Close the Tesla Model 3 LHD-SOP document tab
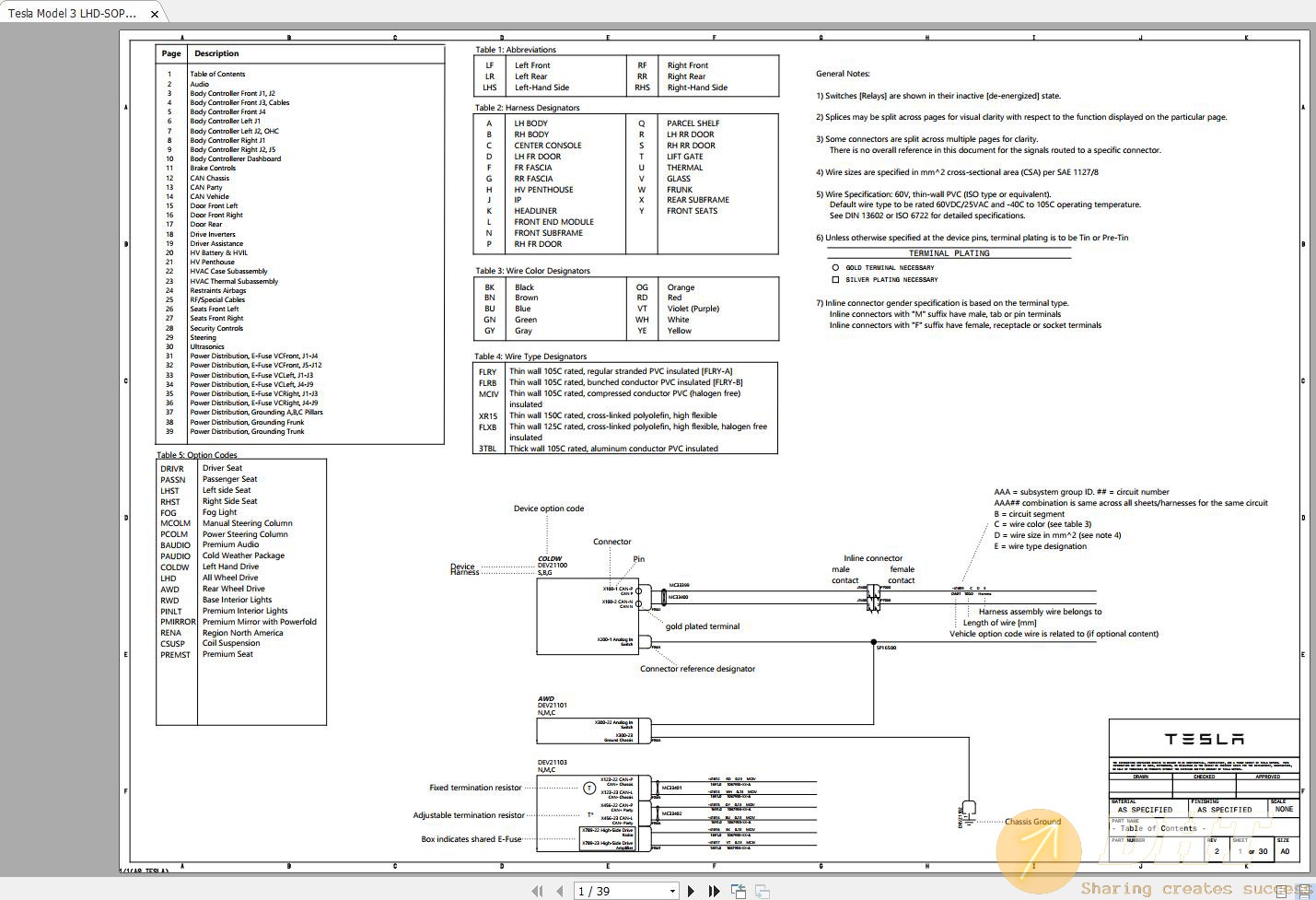The height and width of the screenshot is (900, 1316). (155, 14)
